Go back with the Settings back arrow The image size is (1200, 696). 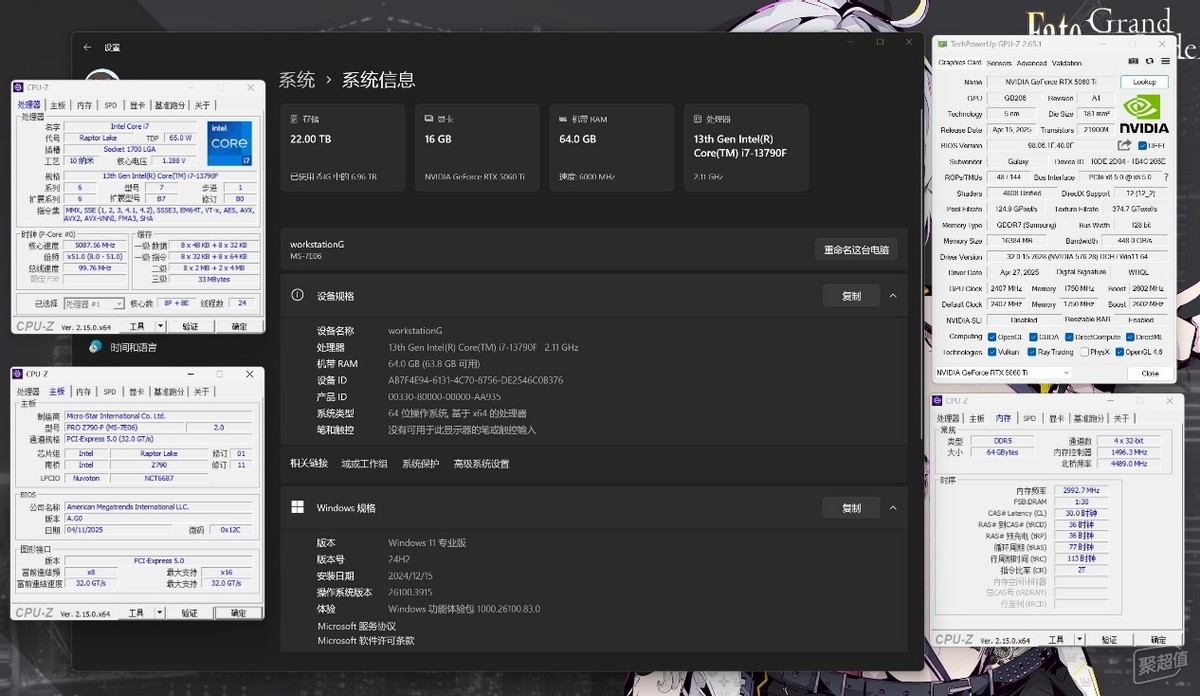pos(87,47)
